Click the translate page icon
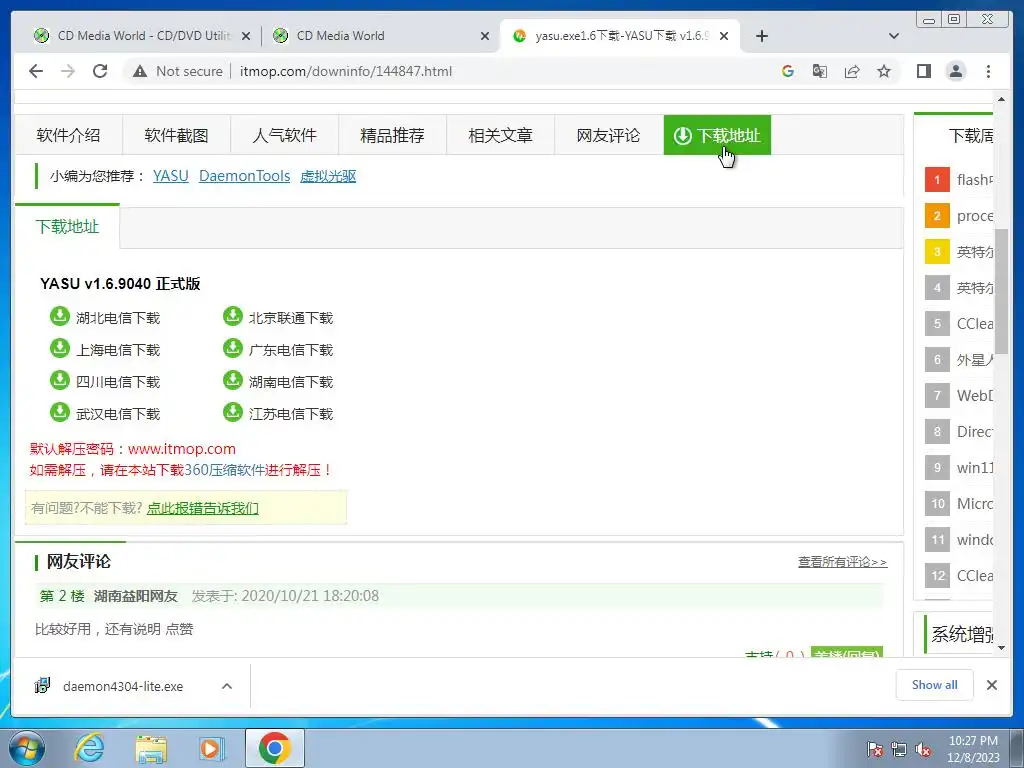1024x768 pixels. coord(820,71)
